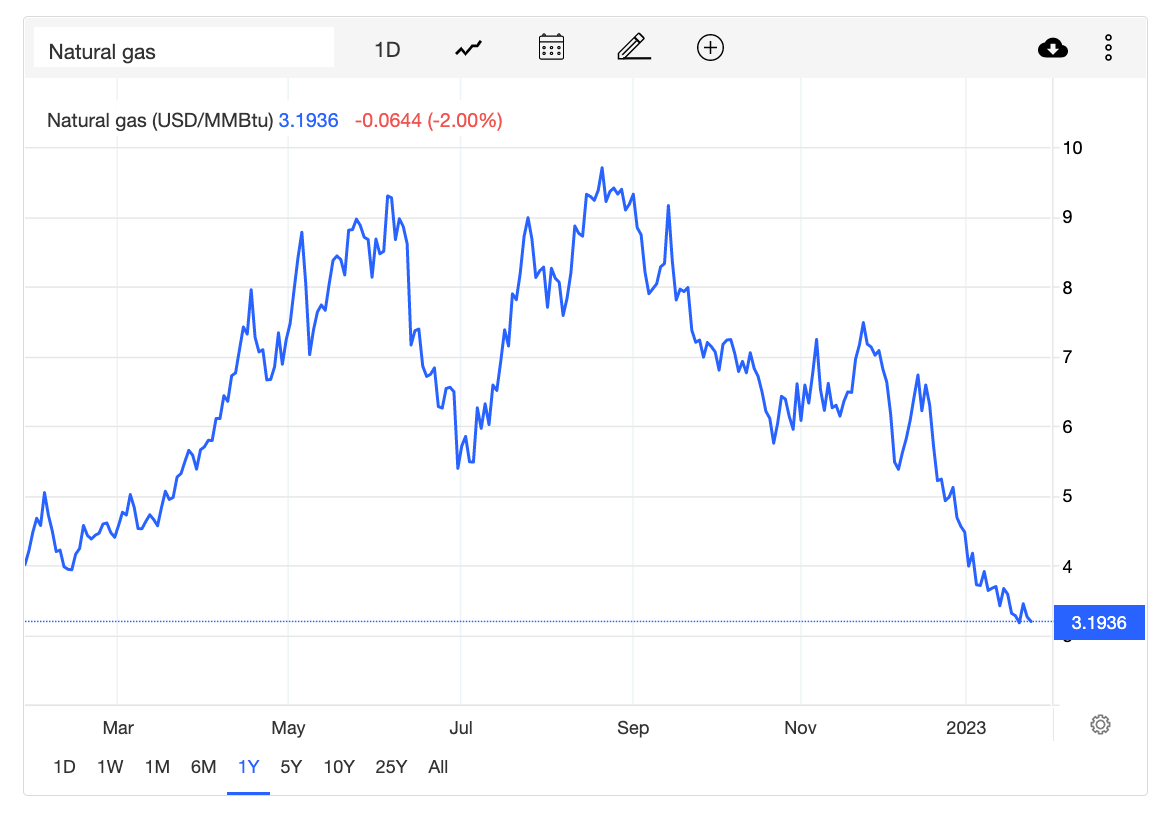Add comparison with the plus circle icon
This screenshot has width=1172, height=820.
(710, 48)
